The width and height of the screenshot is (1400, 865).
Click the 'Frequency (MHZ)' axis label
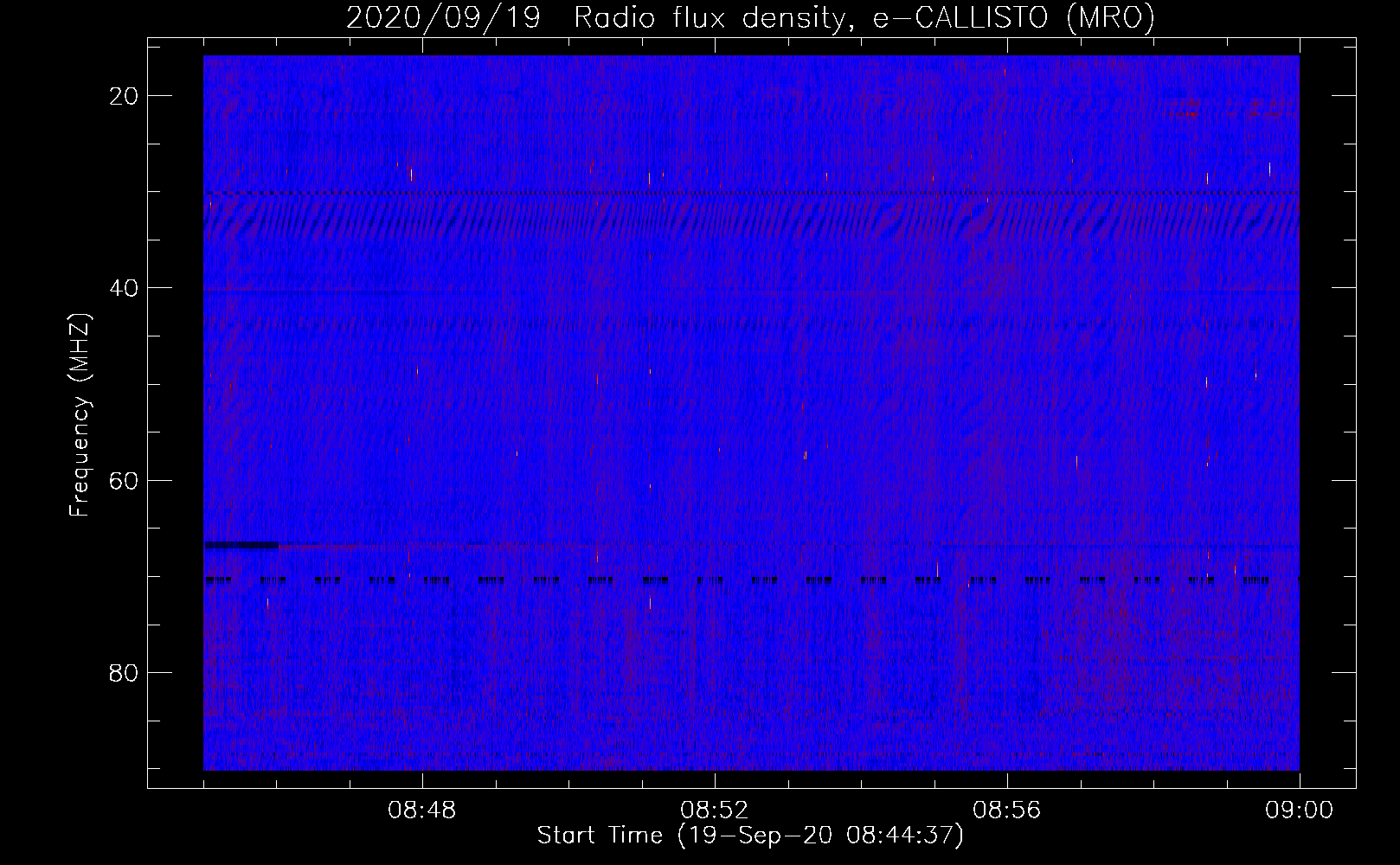pos(80,415)
